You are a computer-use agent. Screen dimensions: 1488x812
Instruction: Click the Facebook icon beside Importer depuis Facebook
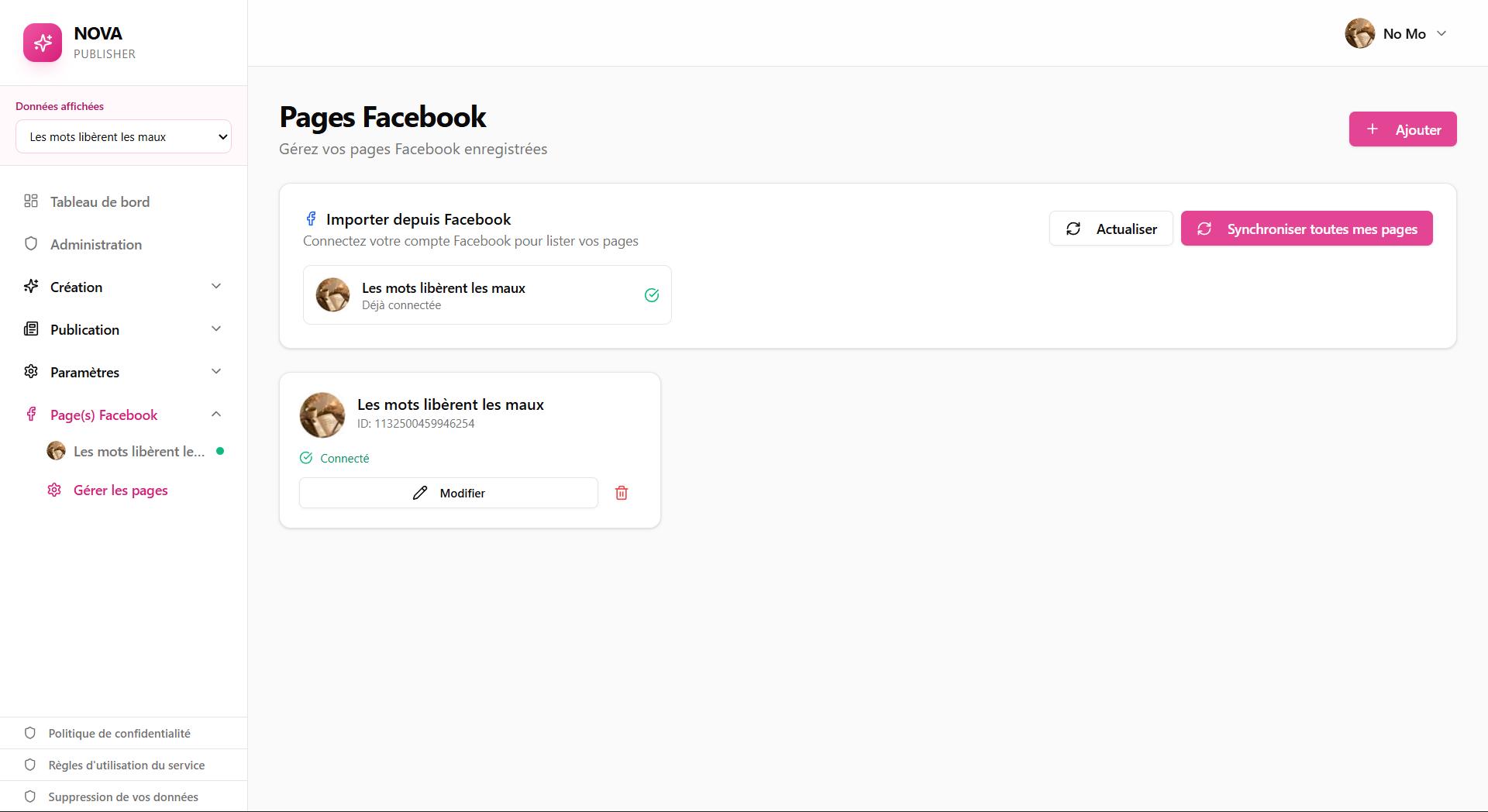311,219
